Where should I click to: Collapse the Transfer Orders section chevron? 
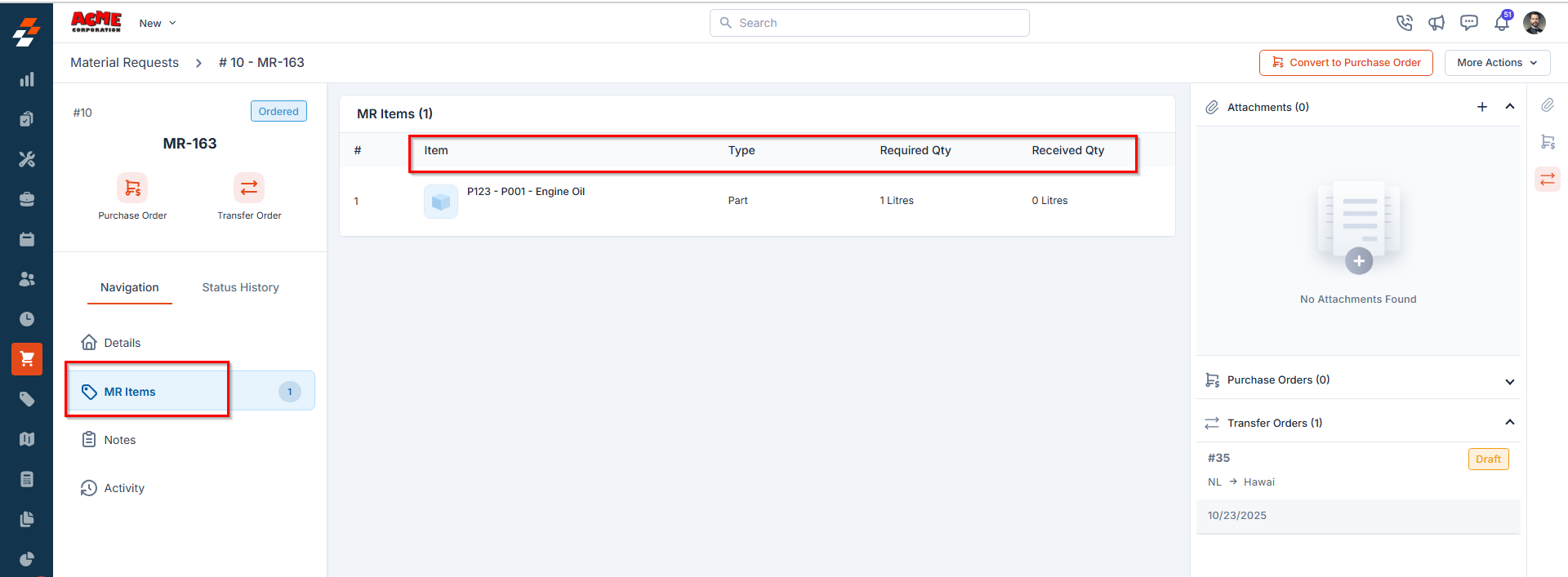click(x=1510, y=423)
